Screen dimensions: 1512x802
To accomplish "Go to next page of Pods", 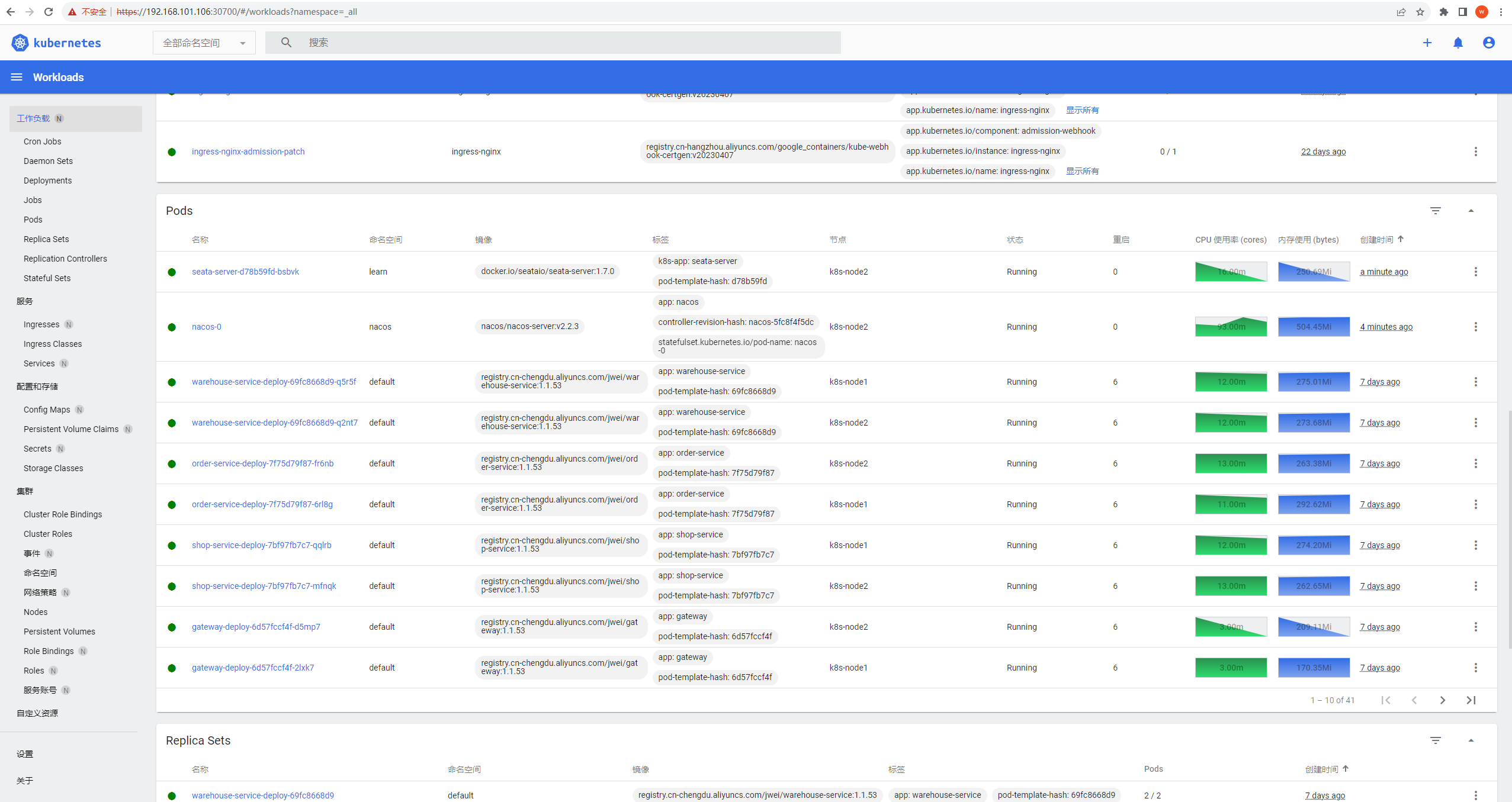I will point(1443,700).
